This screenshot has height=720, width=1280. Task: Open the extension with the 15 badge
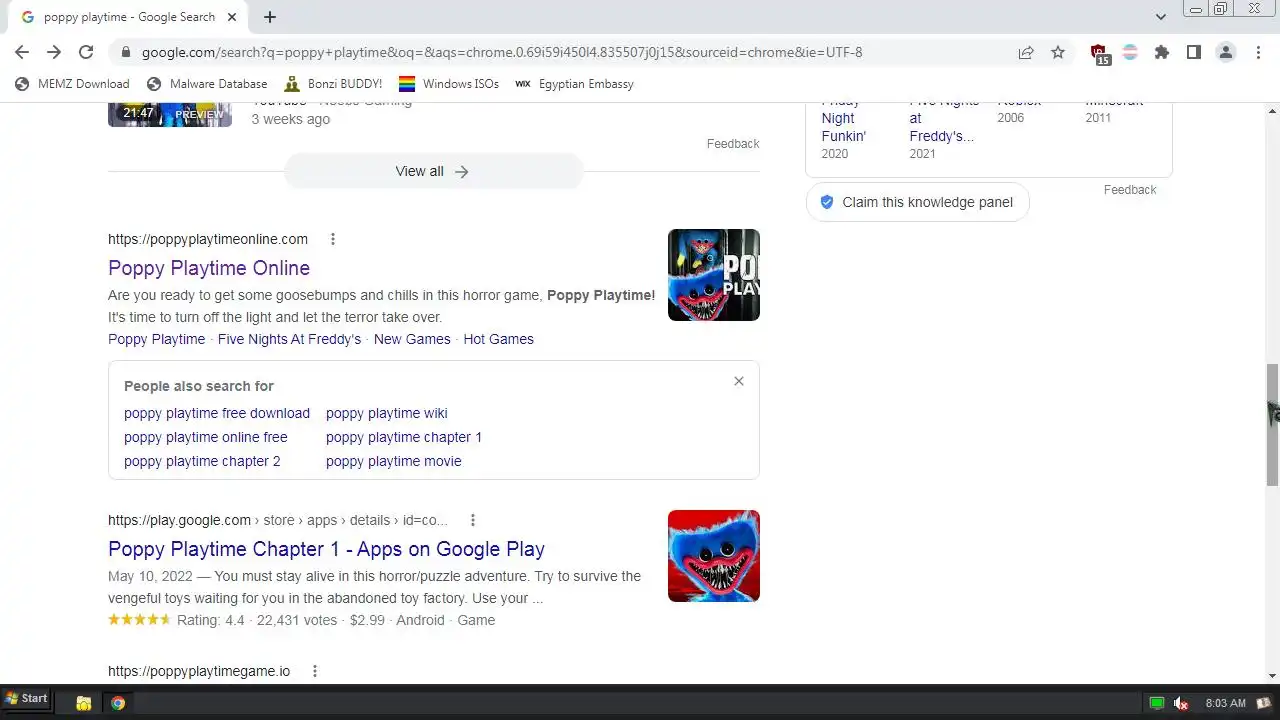pyautogui.click(x=1099, y=54)
